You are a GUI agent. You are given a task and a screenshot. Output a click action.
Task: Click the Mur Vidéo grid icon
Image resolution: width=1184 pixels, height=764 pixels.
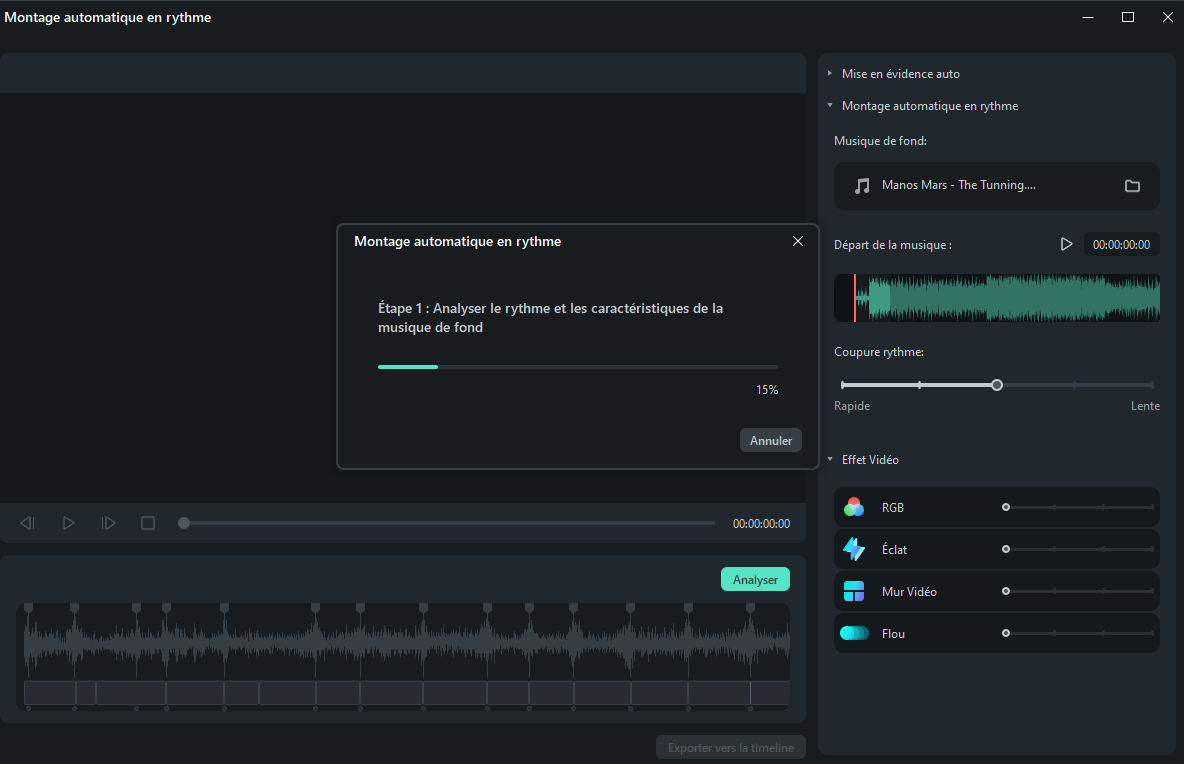pyautogui.click(x=854, y=591)
